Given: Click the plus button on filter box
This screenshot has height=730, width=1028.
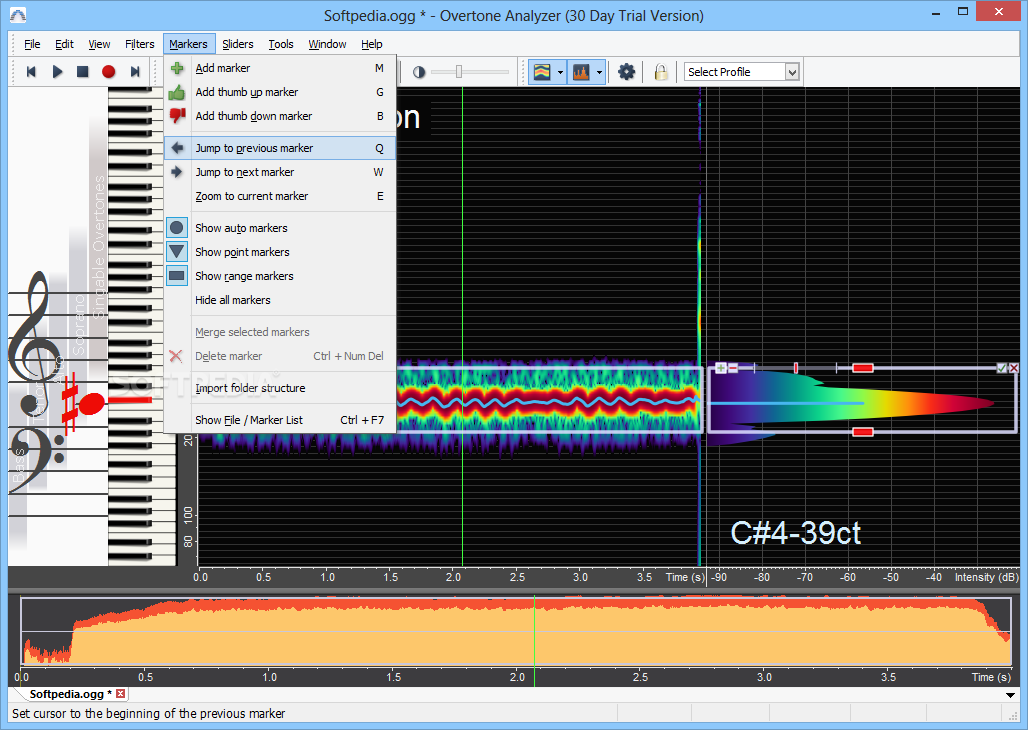Looking at the screenshot, I should [721, 368].
